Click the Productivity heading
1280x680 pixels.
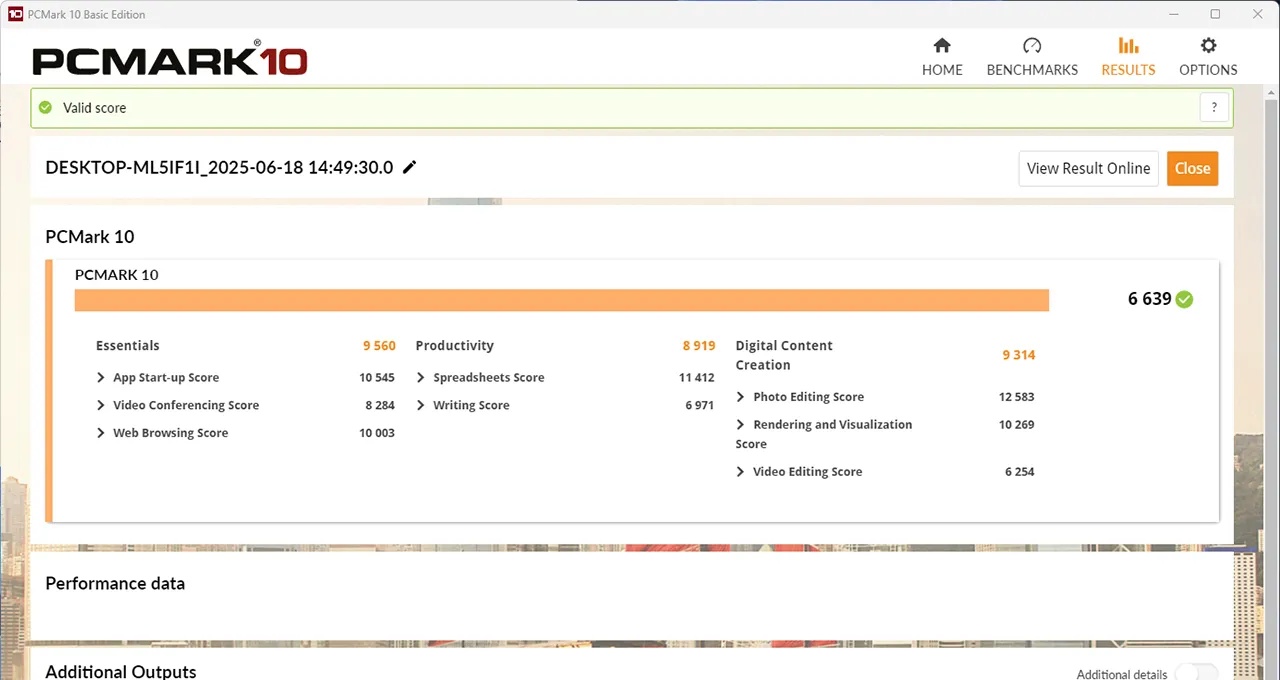pyautogui.click(x=455, y=346)
